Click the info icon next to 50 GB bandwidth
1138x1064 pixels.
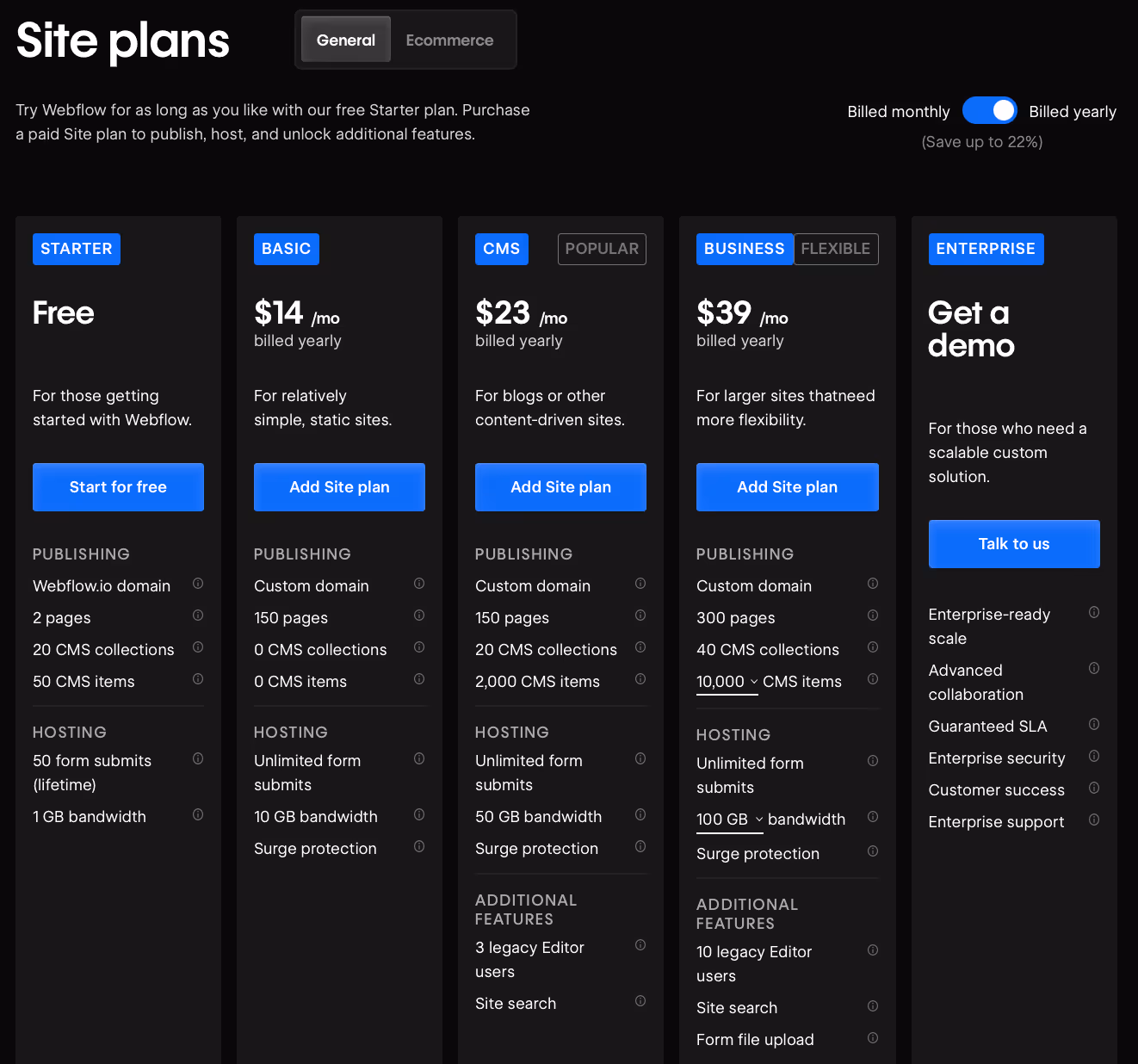[640, 814]
